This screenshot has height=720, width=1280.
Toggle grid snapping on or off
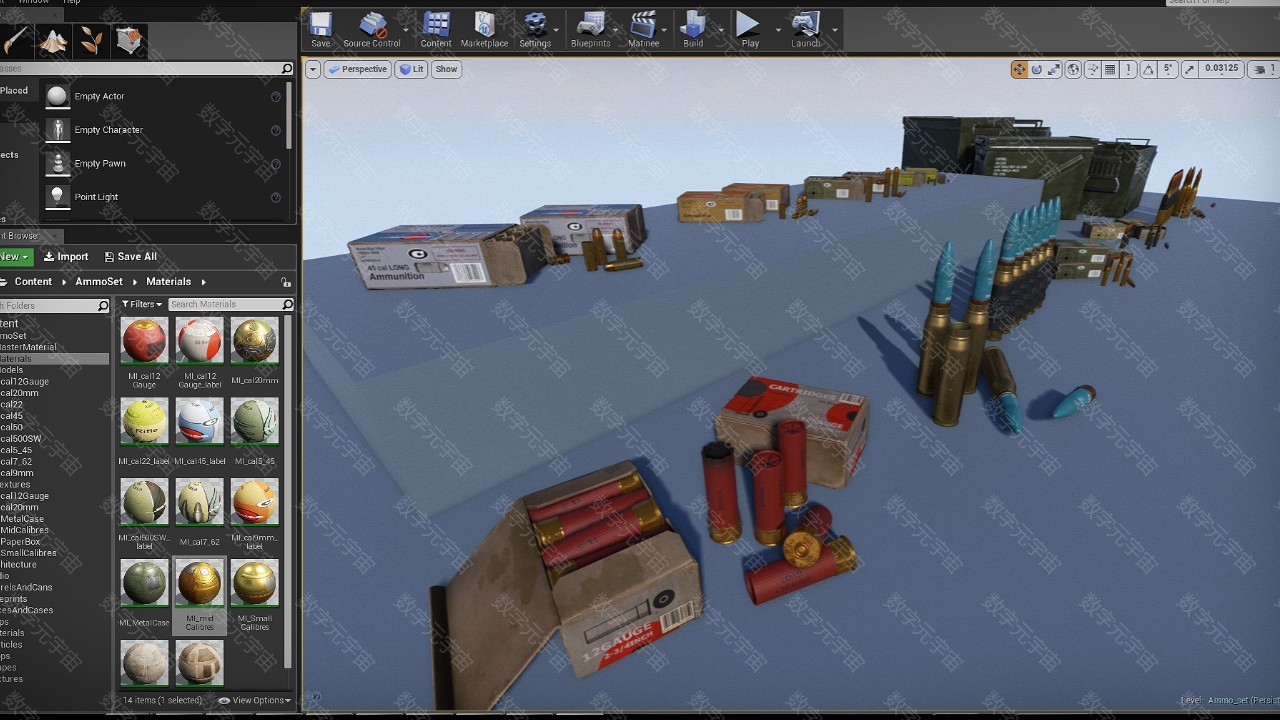coord(1110,69)
